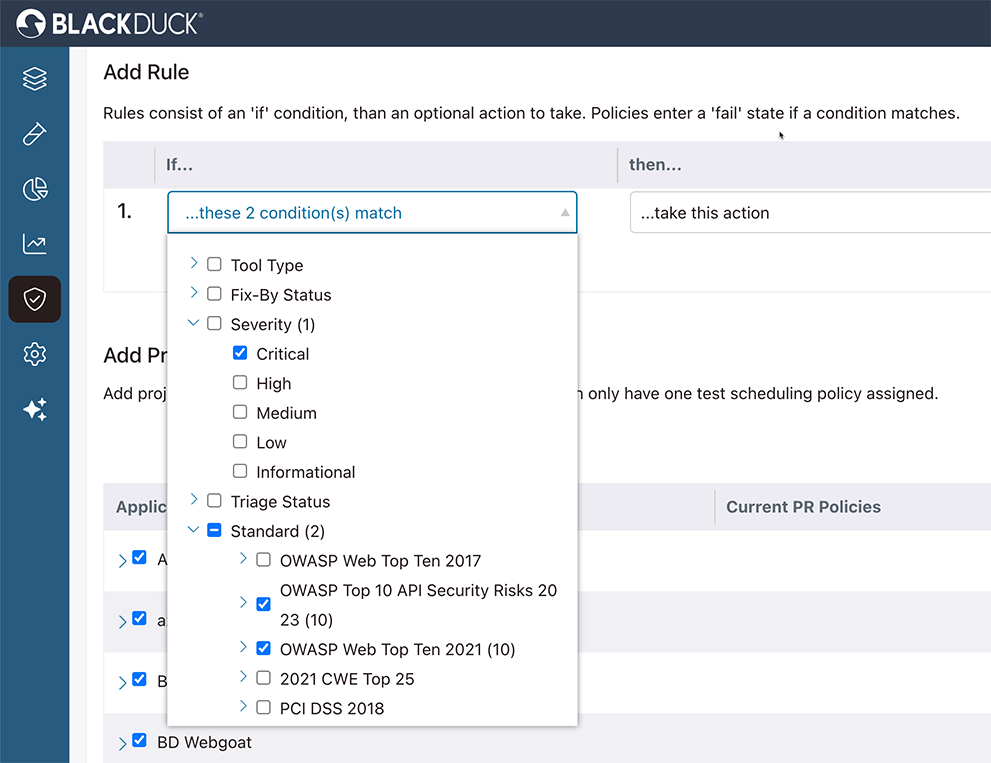Open the take this action dropdown
The width and height of the screenshot is (991, 763).
pos(810,213)
